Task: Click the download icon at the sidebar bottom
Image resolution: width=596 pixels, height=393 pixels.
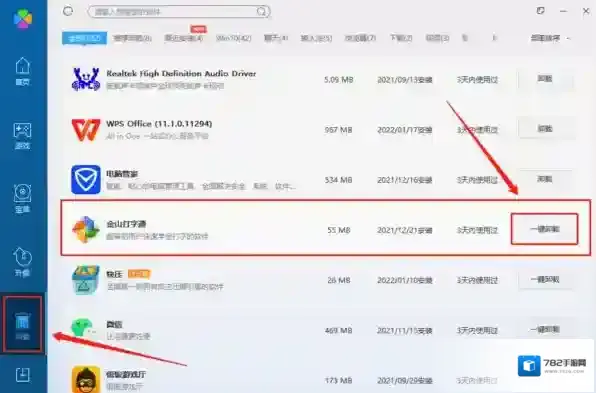Action: [x=22, y=374]
